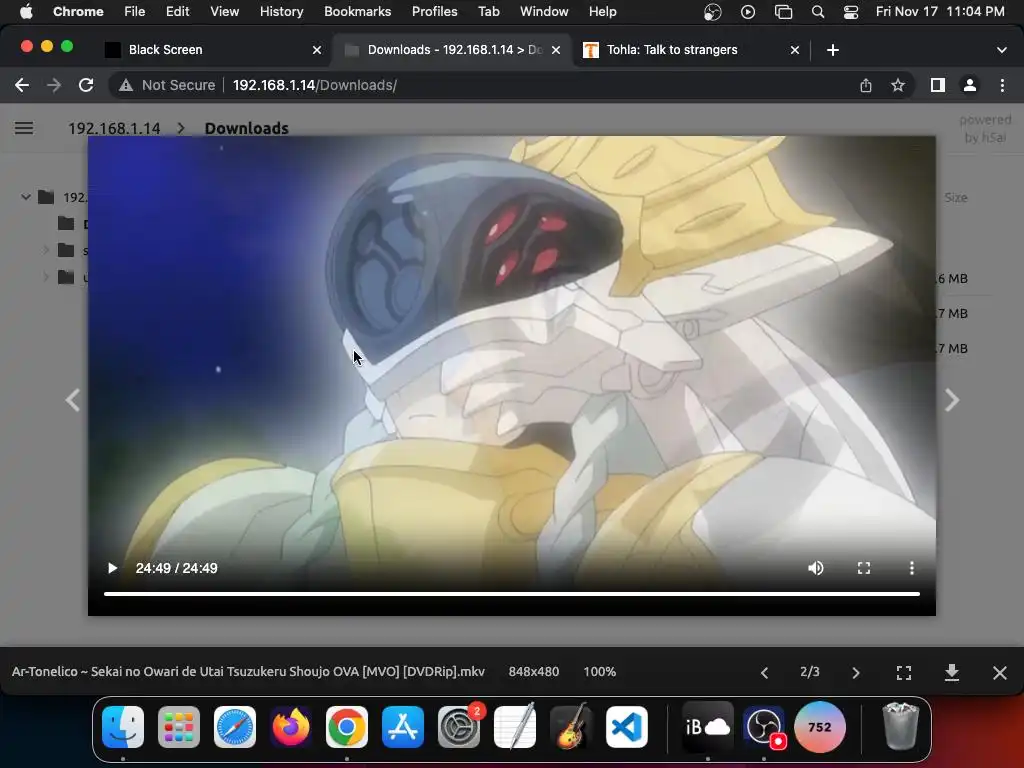Click the video progress bar
Screen dimensions: 1024x768
tap(512, 594)
